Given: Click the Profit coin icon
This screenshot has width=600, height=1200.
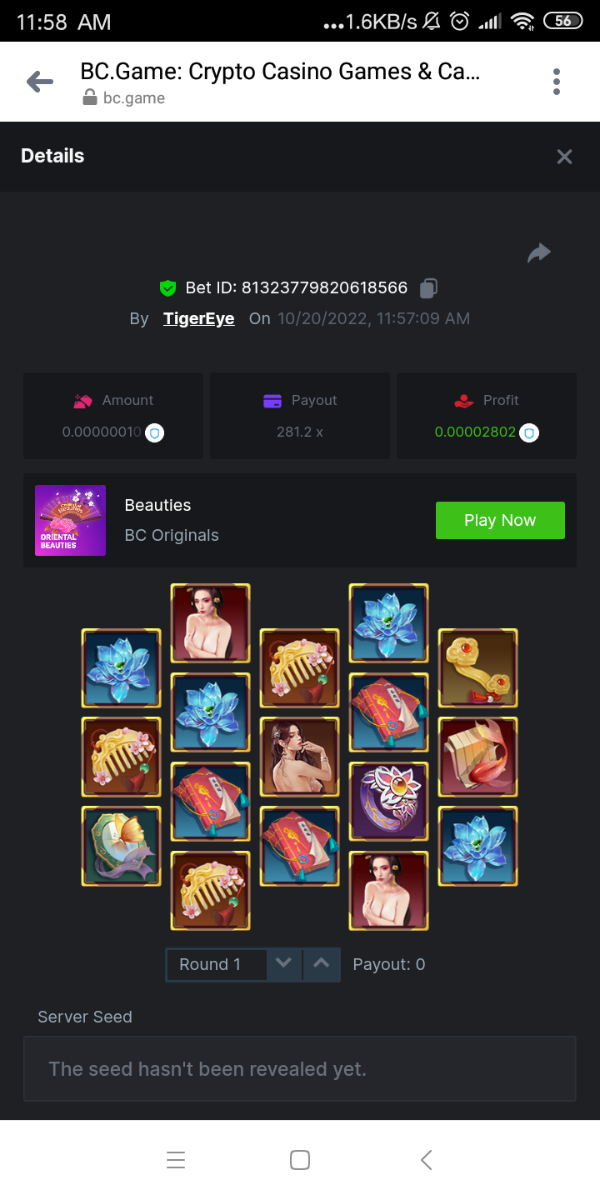Looking at the screenshot, I should pyautogui.click(x=530, y=433).
